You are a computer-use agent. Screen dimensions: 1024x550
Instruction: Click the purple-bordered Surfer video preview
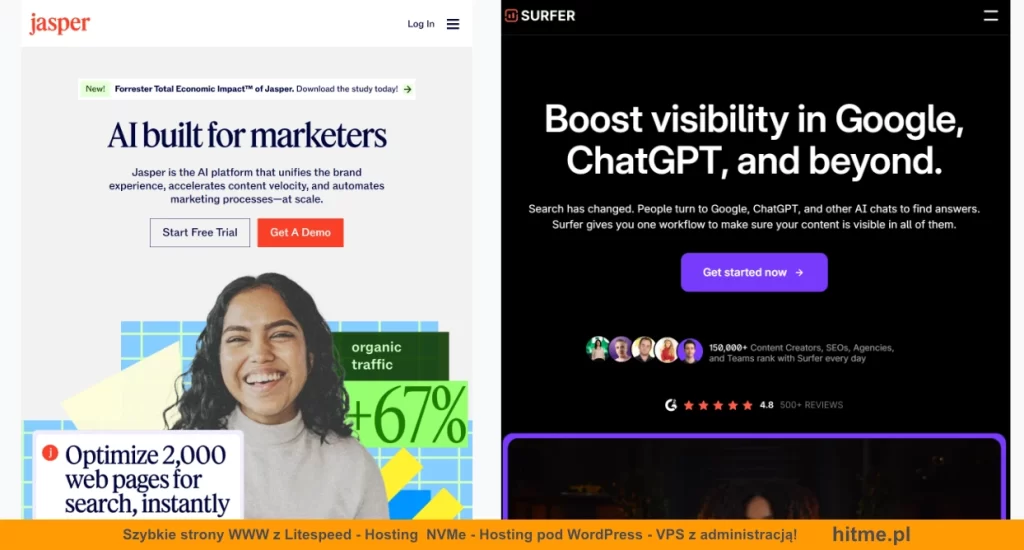click(x=754, y=477)
